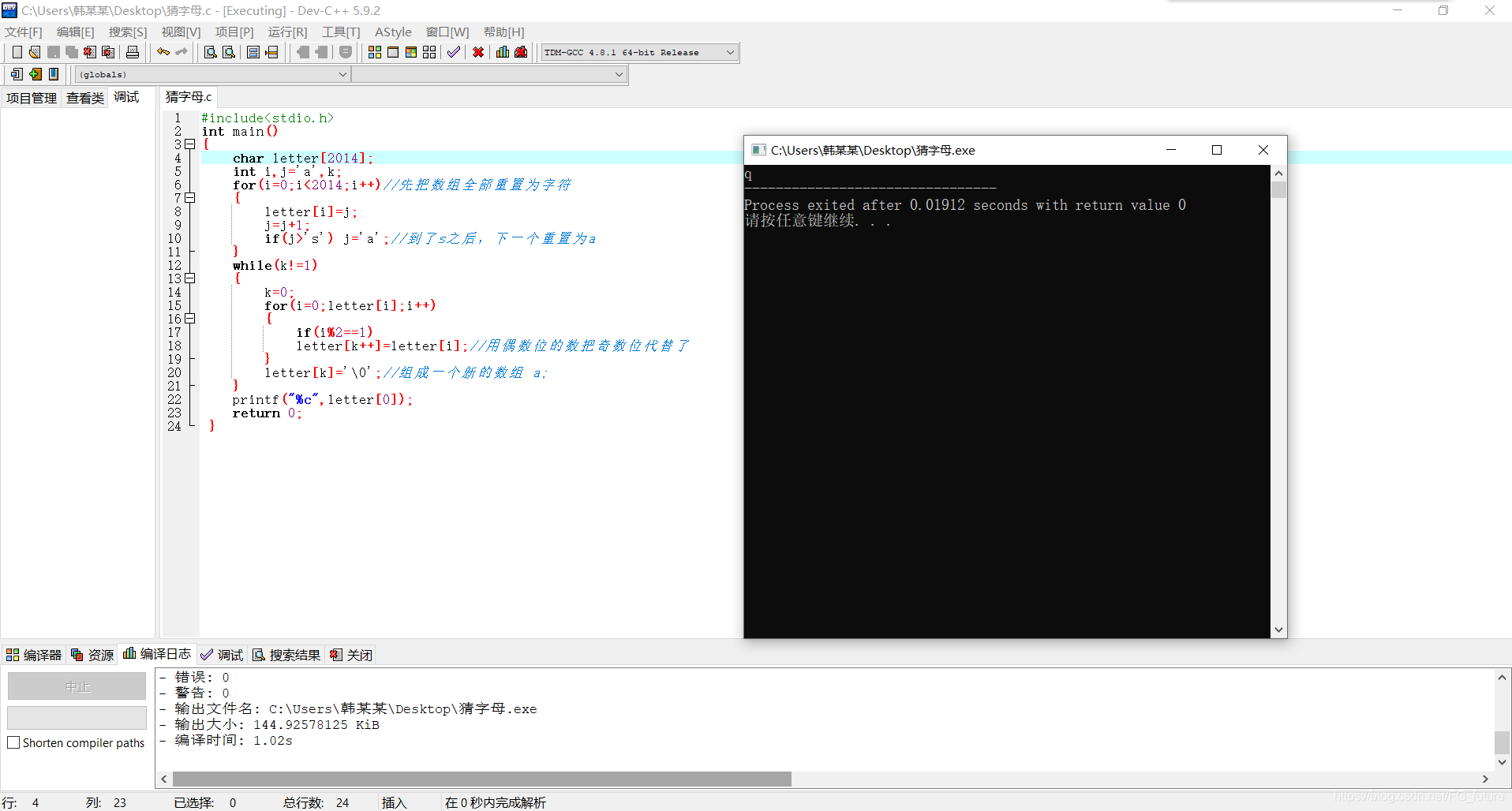Switch to the 项目管理 sidebar tab
Viewport: 1512px width, 811px height.
coord(32,98)
